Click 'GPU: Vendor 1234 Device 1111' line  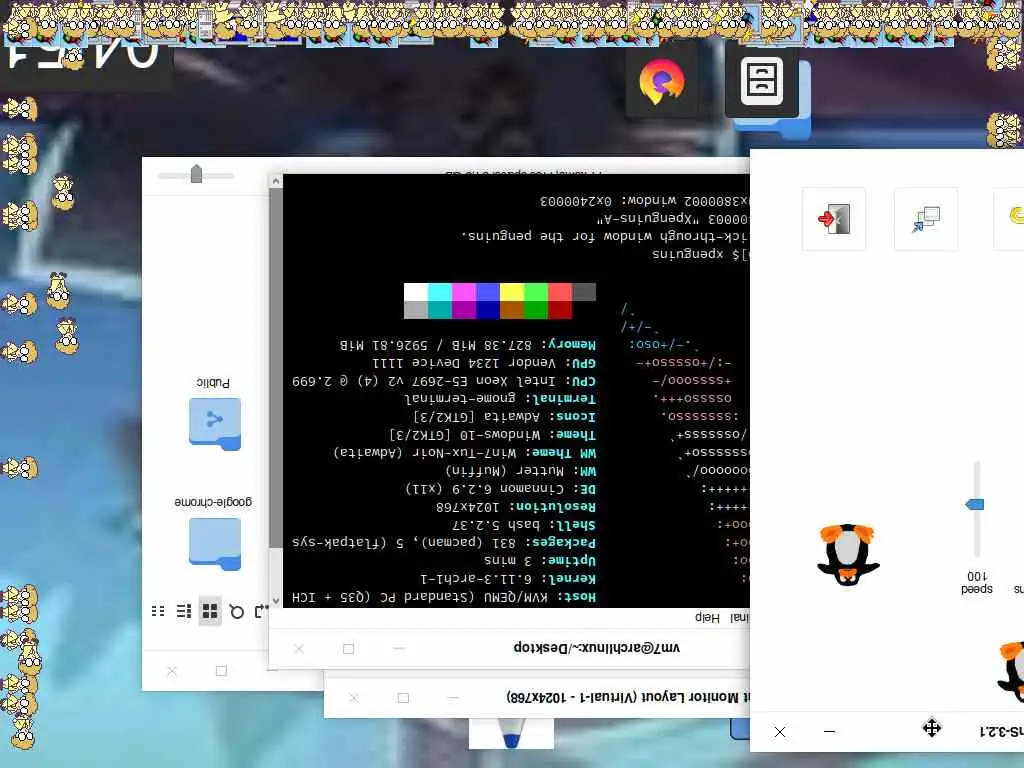coord(484,362)
